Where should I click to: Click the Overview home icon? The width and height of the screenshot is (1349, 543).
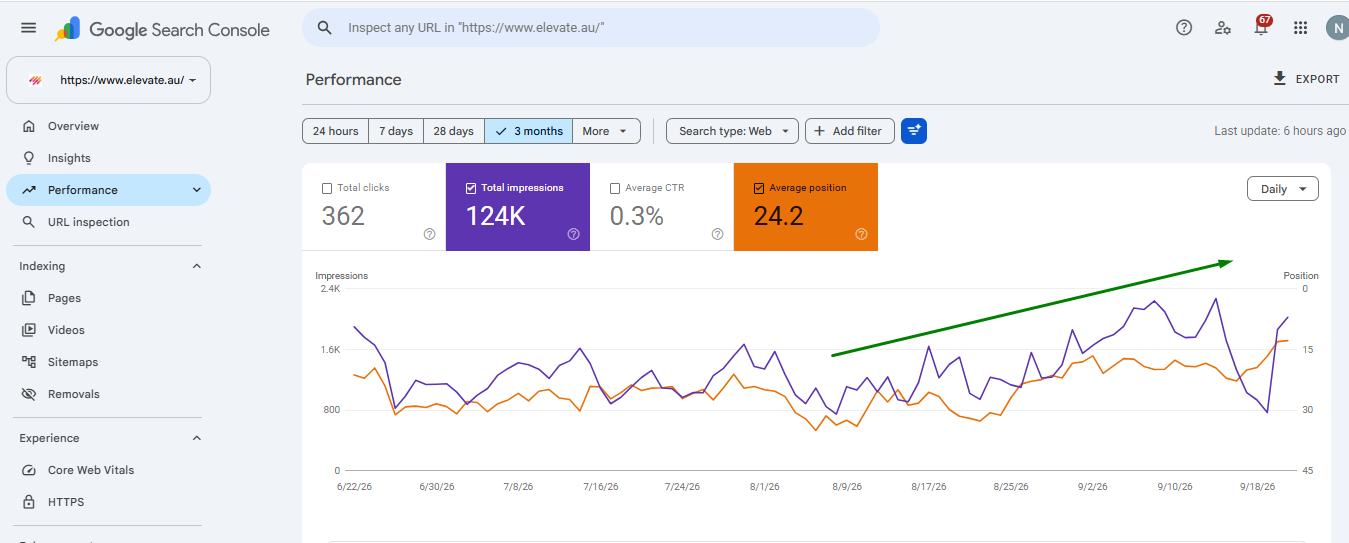pyautogui.click(x=28, y=126)
